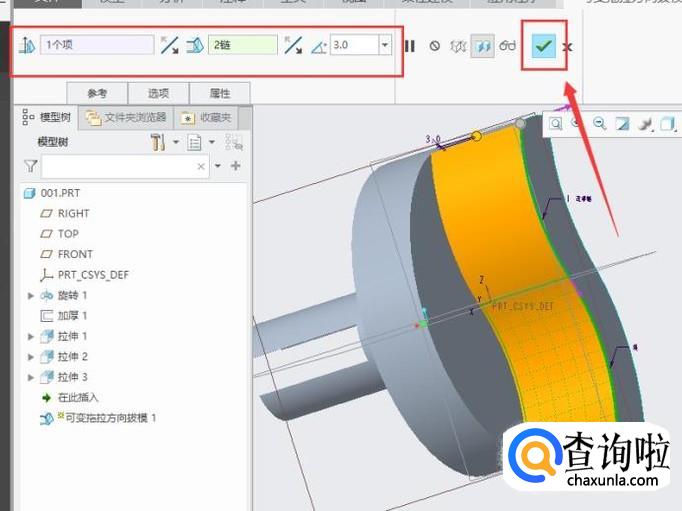Cancel the feature with X button

pyautogui.click(x=567, y=47)
